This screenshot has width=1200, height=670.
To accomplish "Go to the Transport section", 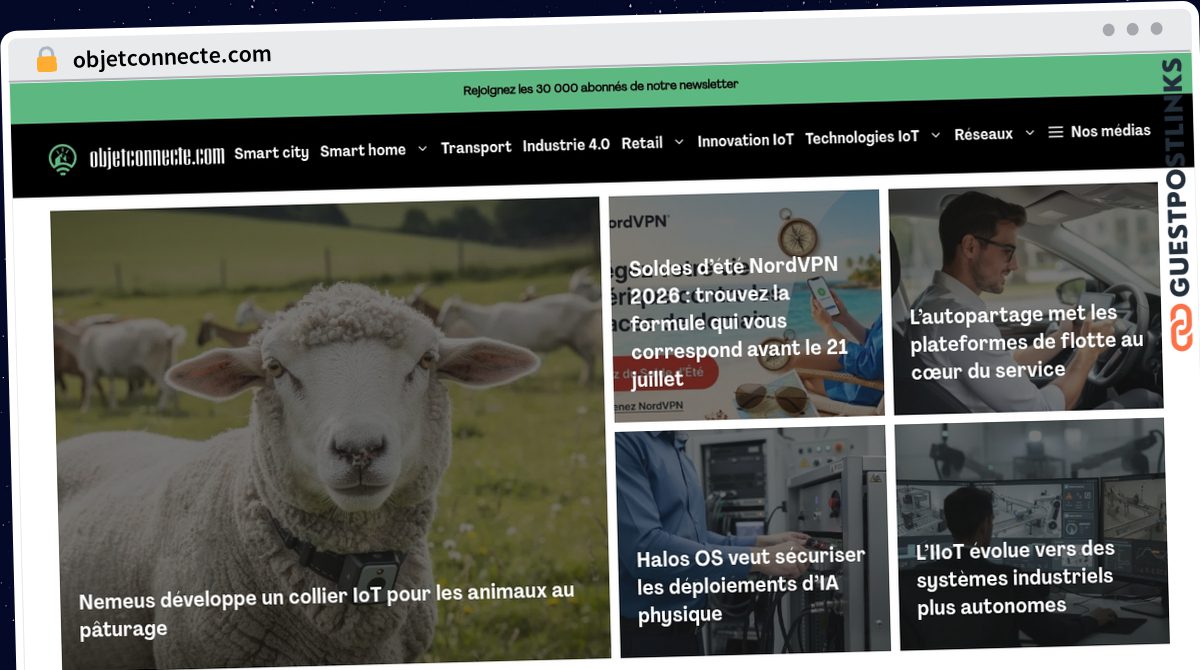I will 476,147.
